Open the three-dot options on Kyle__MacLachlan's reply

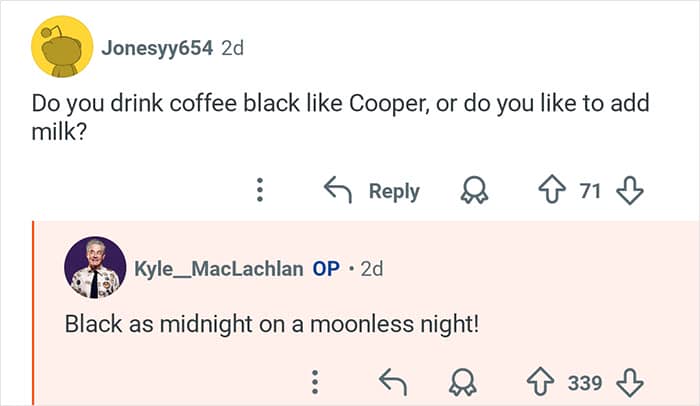(x=316, y=381)
